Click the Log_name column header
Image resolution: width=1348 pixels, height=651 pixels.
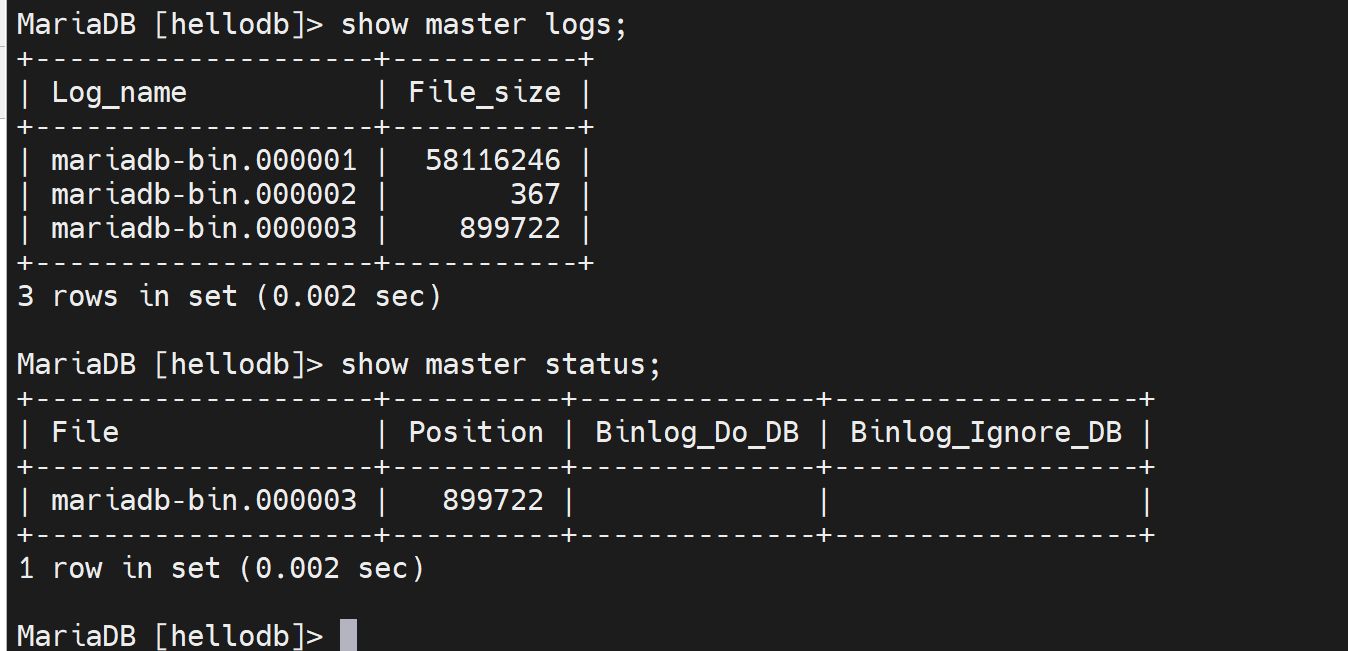click(119, 93)
